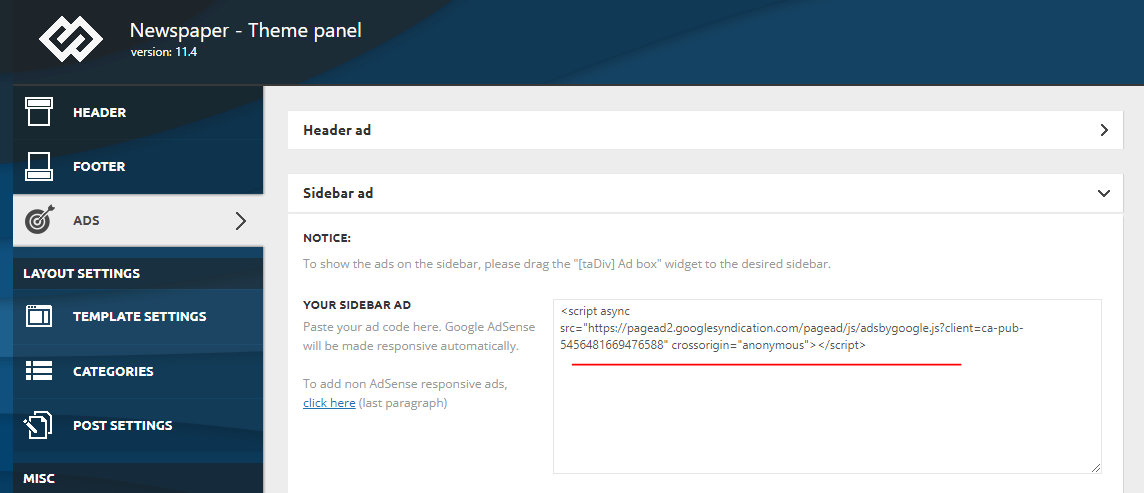1144x493 pixels.
Task: Click the Categories list icon
Action: (39, 370)
